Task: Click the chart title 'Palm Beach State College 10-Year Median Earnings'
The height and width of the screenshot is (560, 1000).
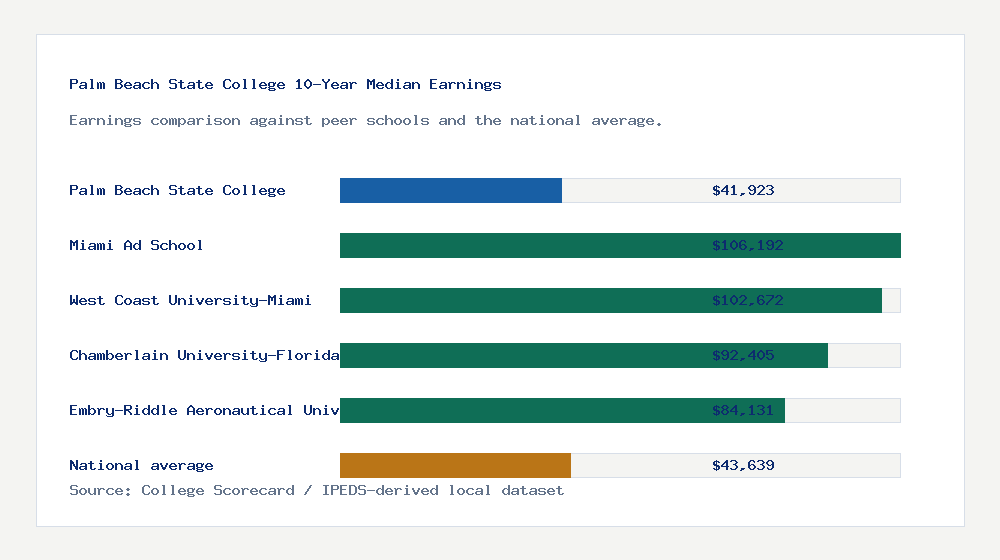Action: (x=285, y=84)
